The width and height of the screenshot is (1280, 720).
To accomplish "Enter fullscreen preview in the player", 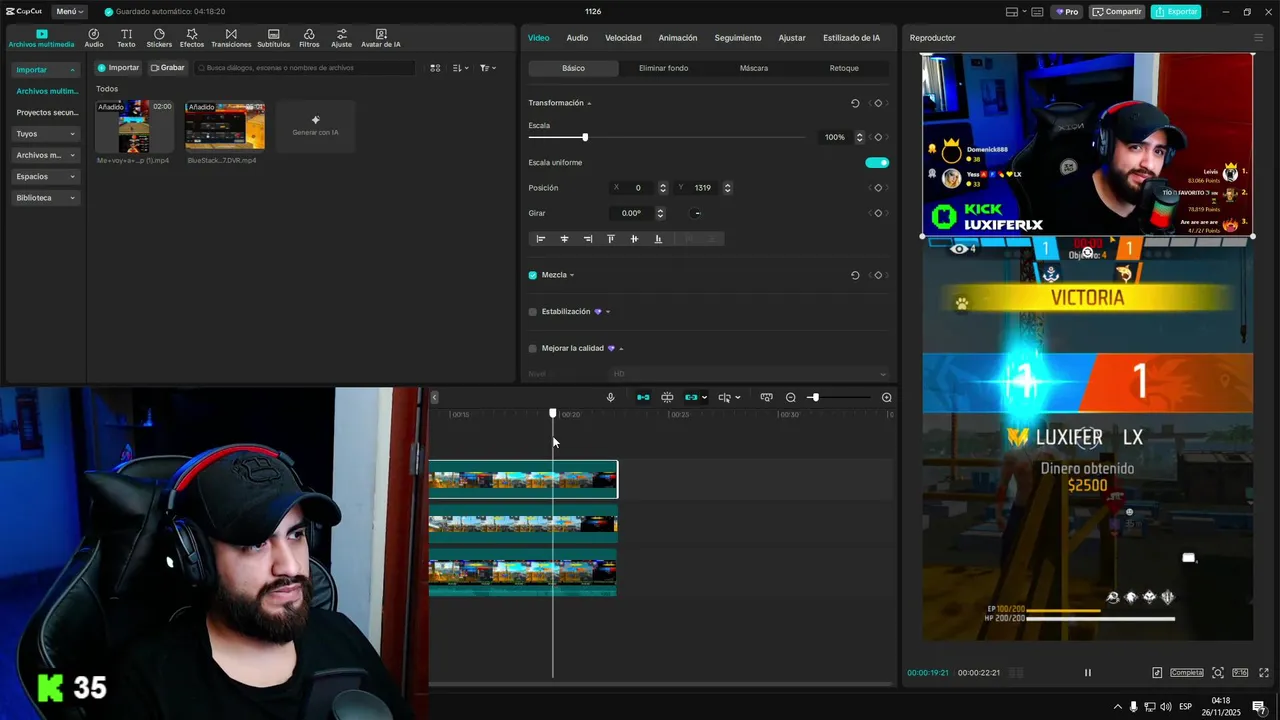I will pos(1264,673).
